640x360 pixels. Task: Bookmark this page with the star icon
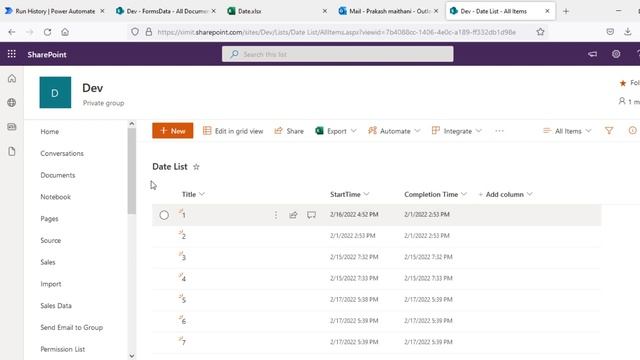pyautogui.click(x=540, y=32)
